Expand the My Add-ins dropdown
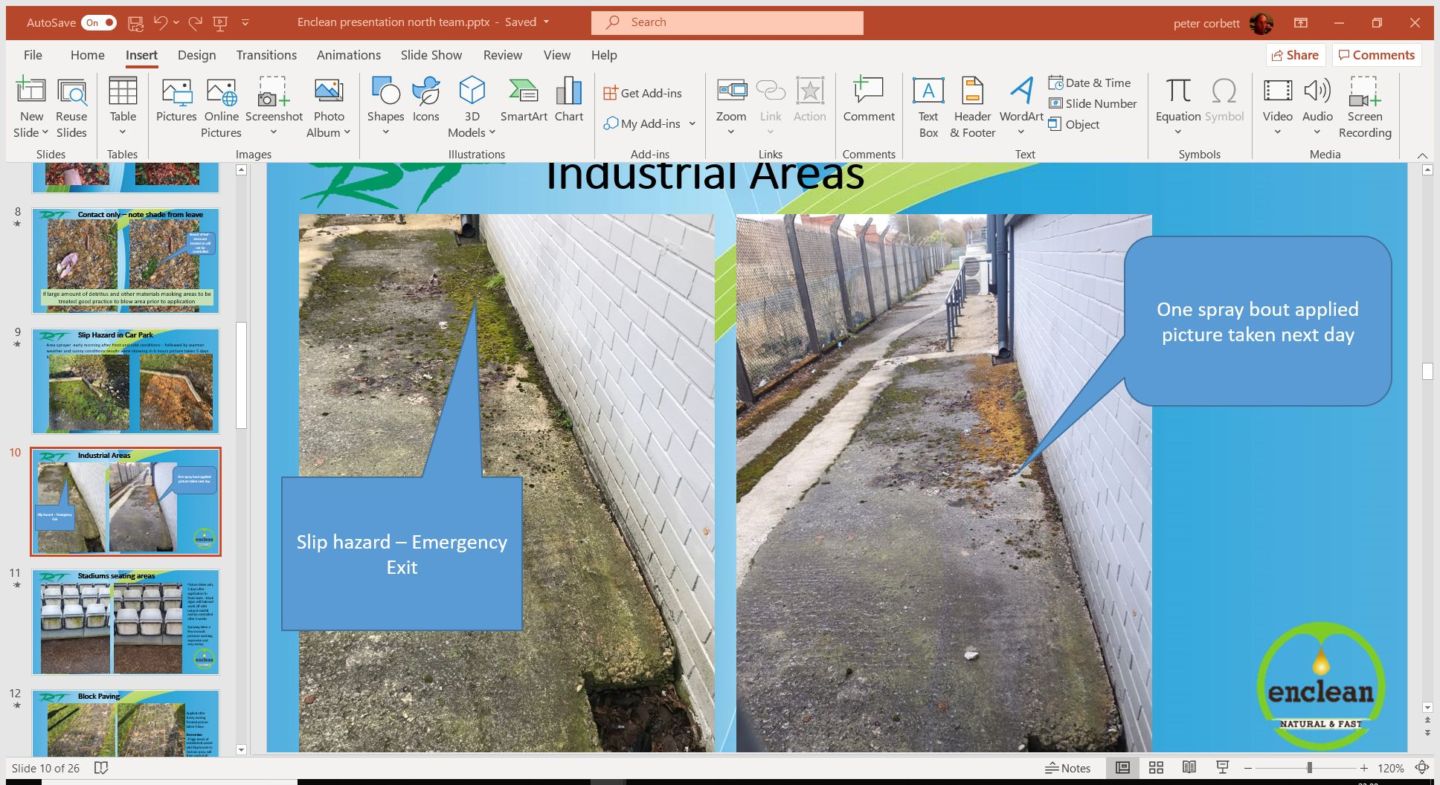The height and width of the screenshot is (785, 1440). point(692,124)
